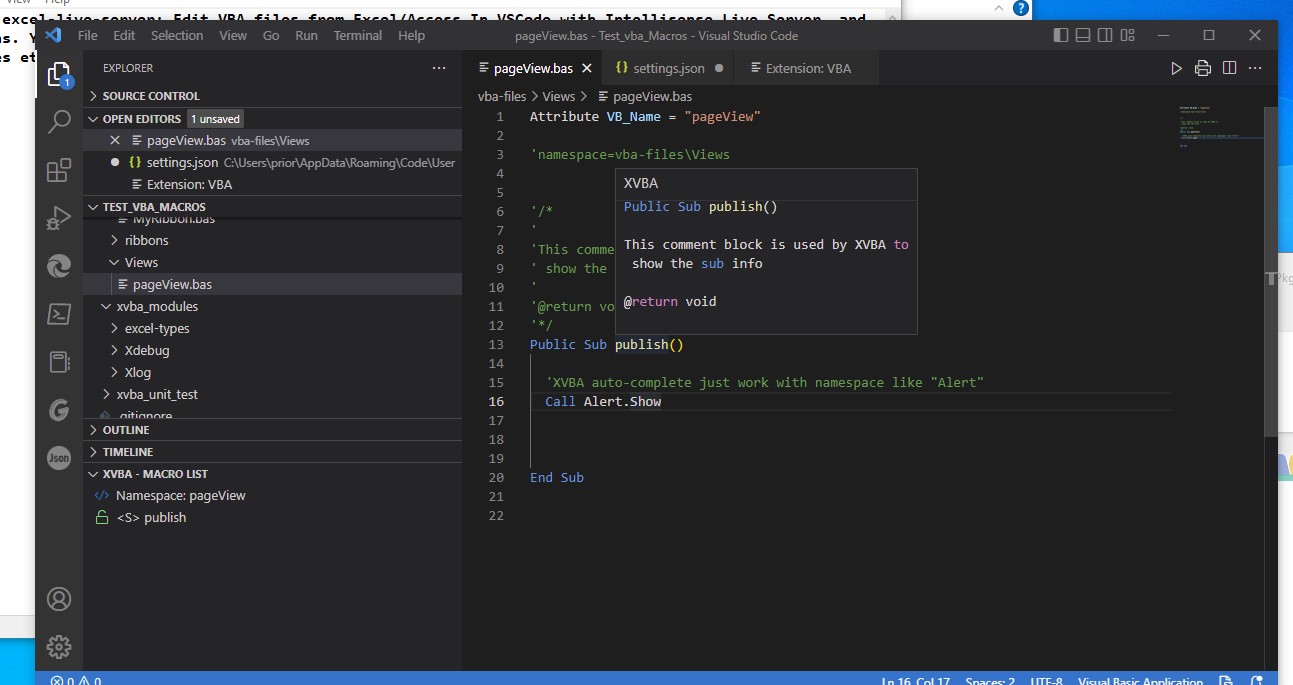Expand the Outline section

tap(126, 430)
